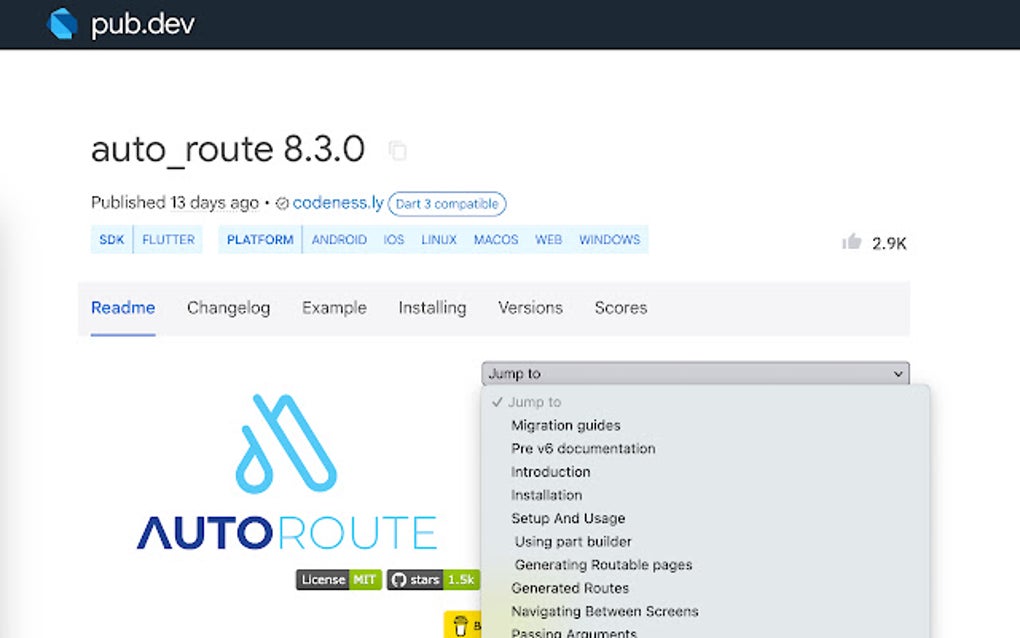Click the GitHub stars 1.5k badge
The image size is (1020, 638).
tap(432, 580)
